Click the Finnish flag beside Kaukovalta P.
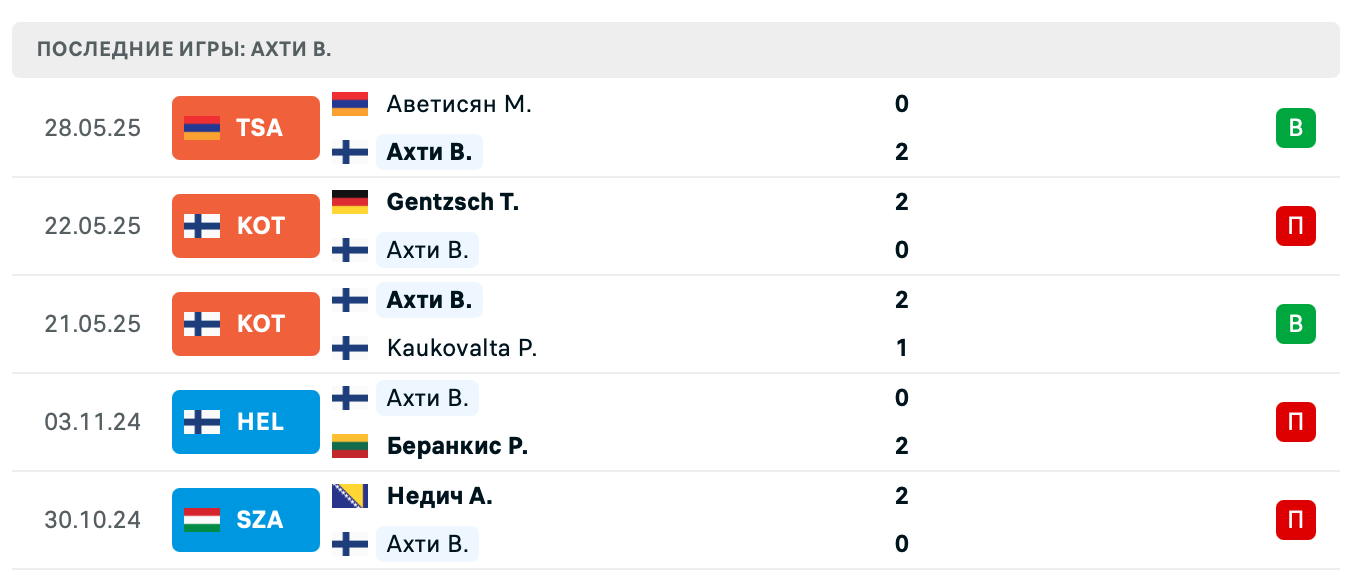The image size is (1356, 584). 349,348
